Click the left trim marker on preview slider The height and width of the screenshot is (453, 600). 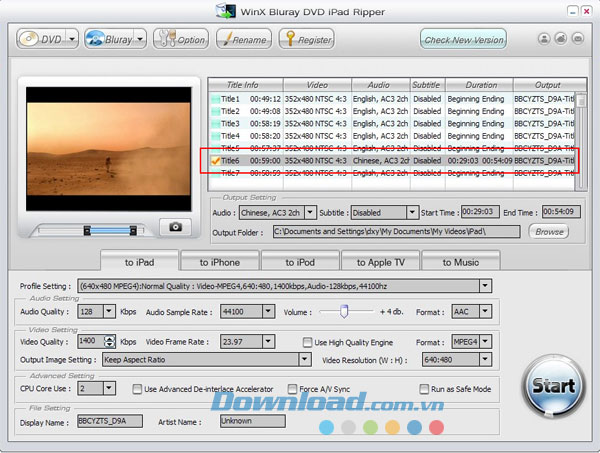point(87,230)
